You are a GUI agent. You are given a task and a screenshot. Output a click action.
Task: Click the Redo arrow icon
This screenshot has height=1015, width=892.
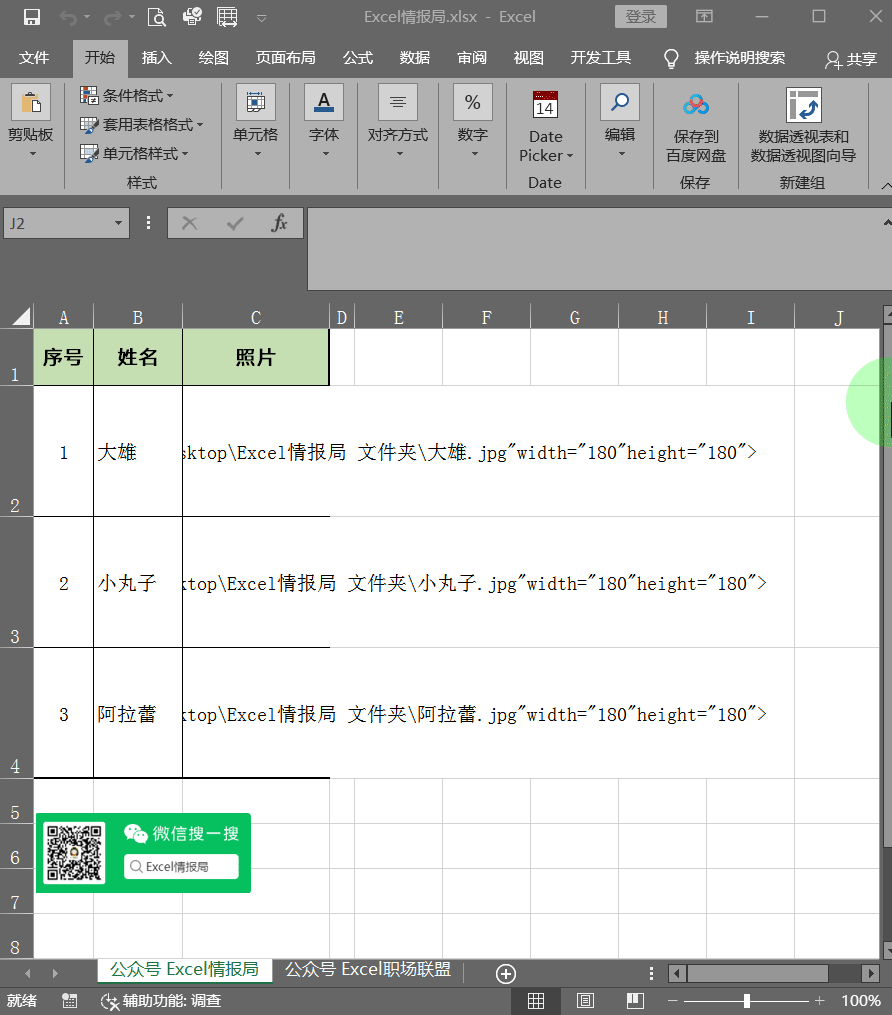point(113,17)
